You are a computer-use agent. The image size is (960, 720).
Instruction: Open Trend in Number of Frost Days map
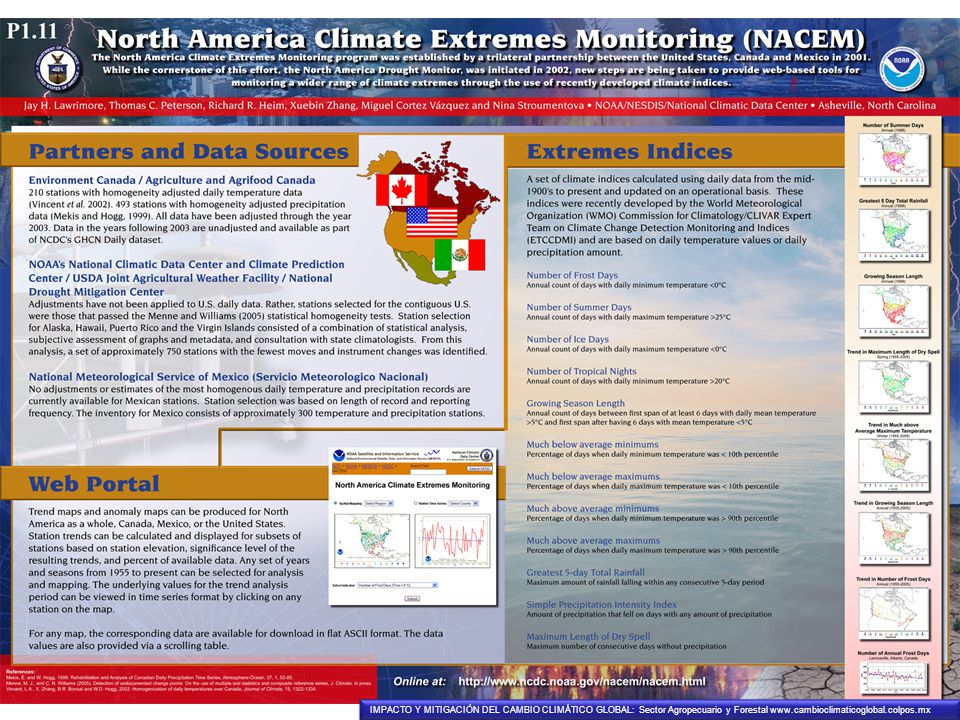pyautogui.click(x=893, y=613)
